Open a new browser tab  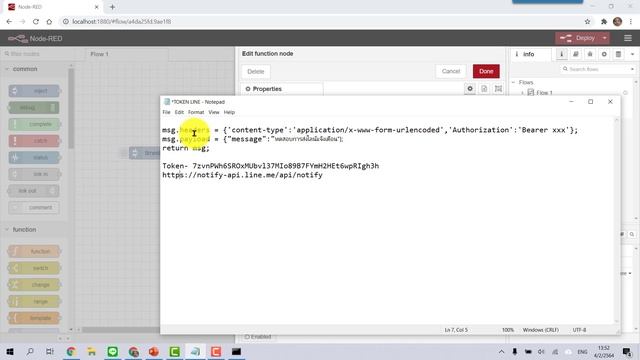pos(112,7)
